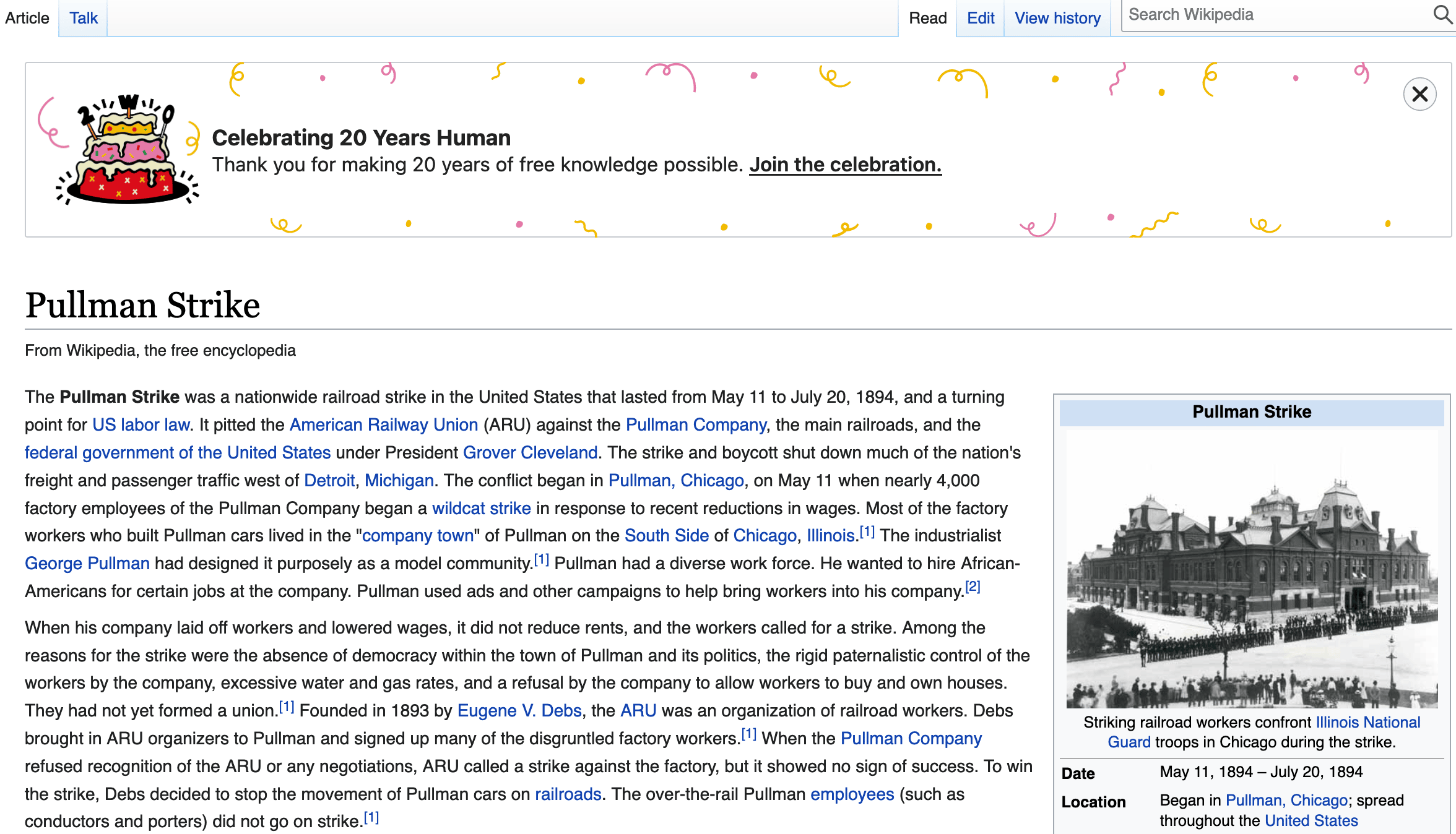Open the South Side link
Image resolution: width=1456 pixels, height=834 pixels.
pos(667,536)
